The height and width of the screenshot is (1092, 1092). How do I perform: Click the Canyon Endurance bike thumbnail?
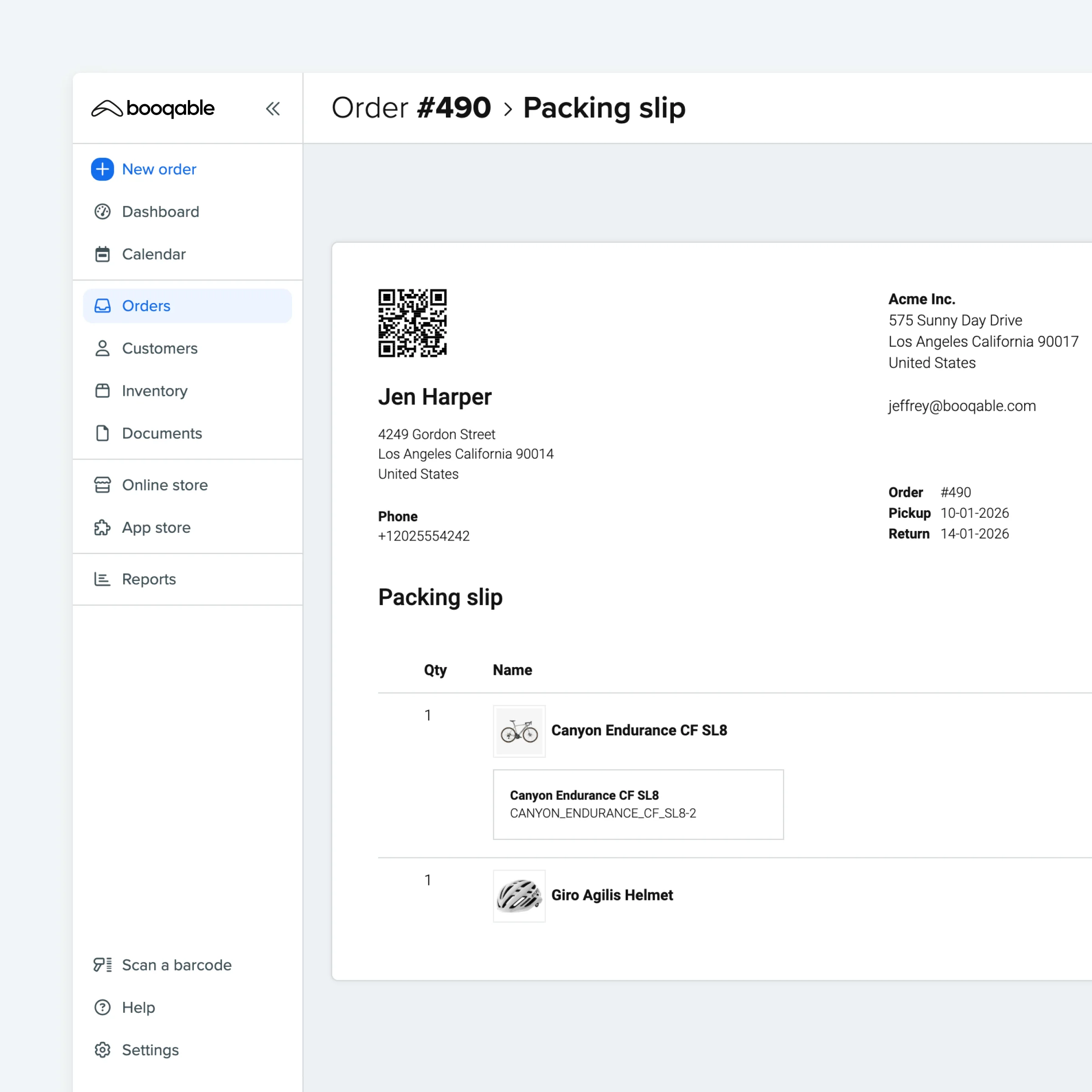click(x=519, y=731)
